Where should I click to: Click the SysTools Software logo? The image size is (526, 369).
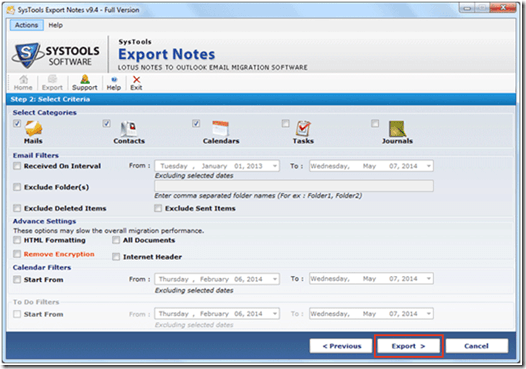click(56, 55)
